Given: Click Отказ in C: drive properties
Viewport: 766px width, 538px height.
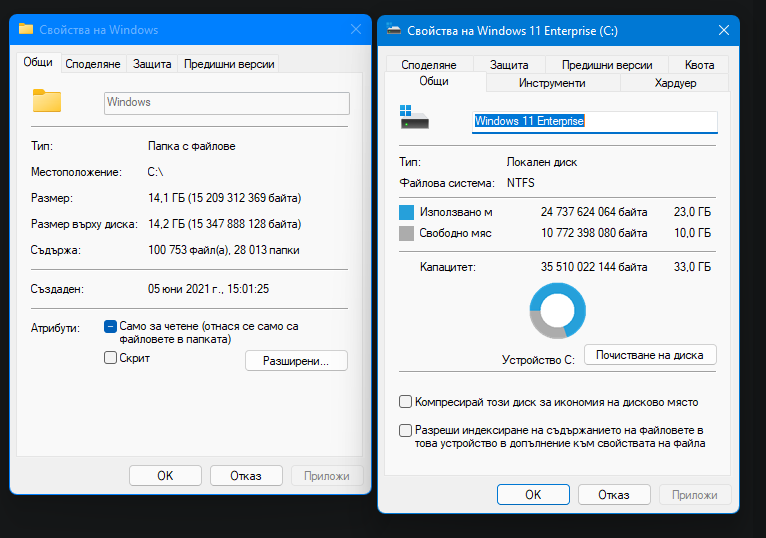Looking at the screenshot, I should [x=614, y=495].
